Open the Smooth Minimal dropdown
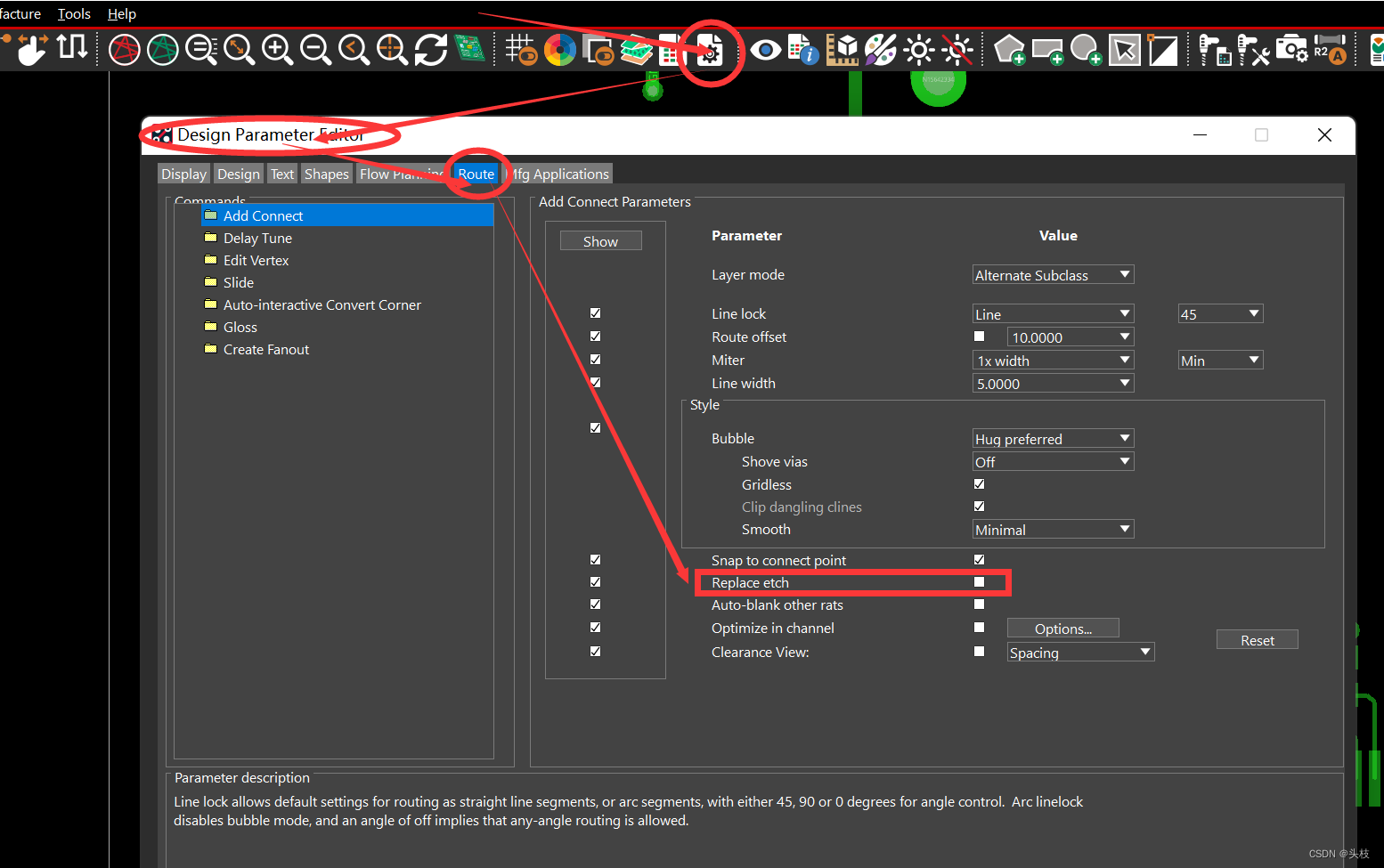1384x868 pixels. click(1052, 530)
